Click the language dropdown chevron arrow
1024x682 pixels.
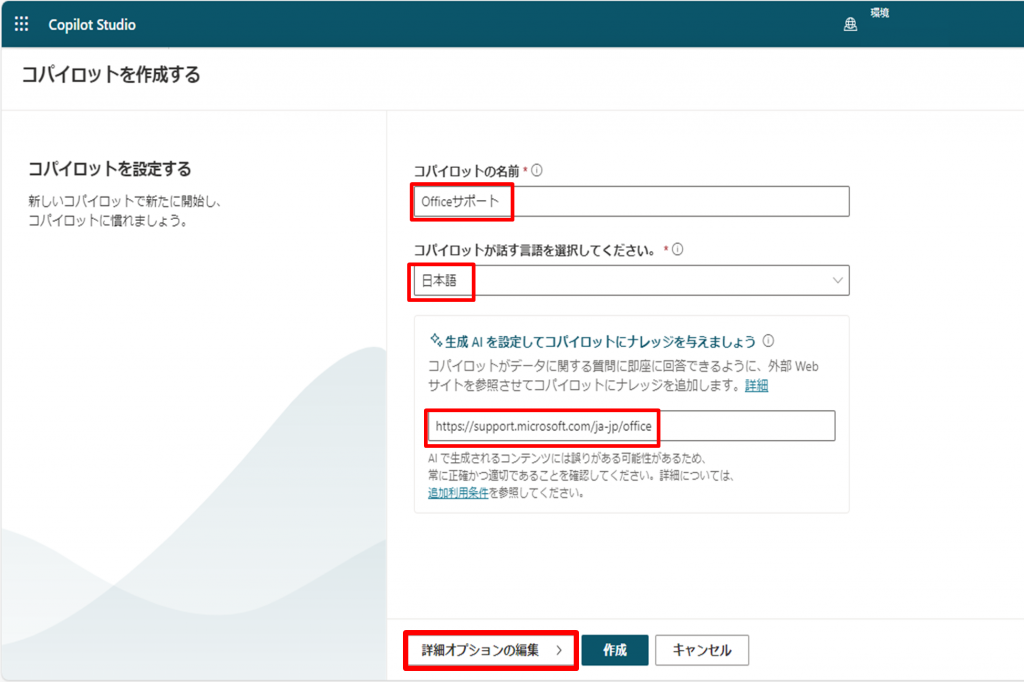pyautogui.click(x=837, y=280)
